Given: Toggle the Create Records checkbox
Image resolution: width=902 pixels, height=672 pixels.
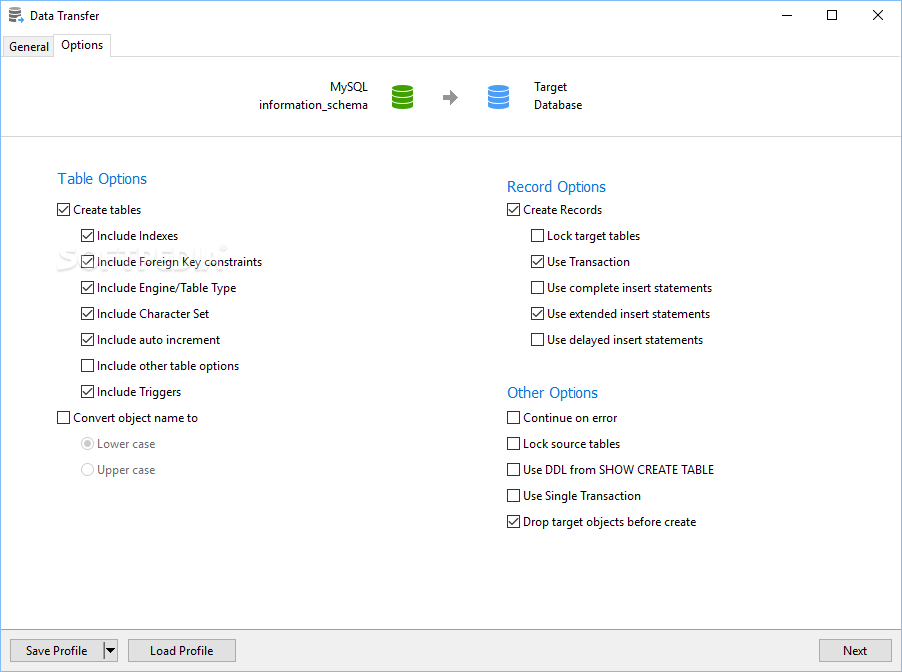Looking at the screenshot, I should point(513,209).
